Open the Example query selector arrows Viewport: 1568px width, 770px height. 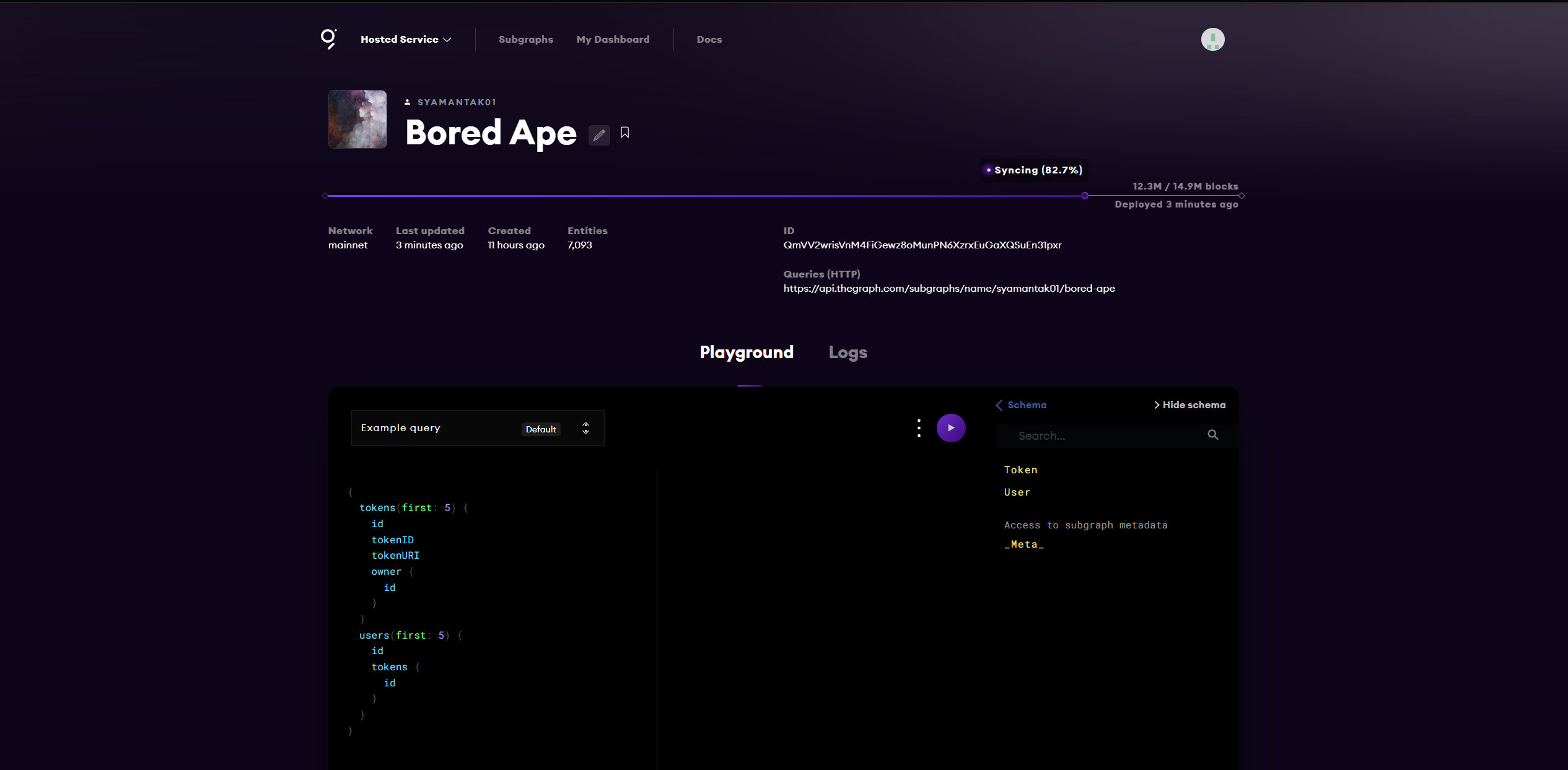click(x=585, y=427)
